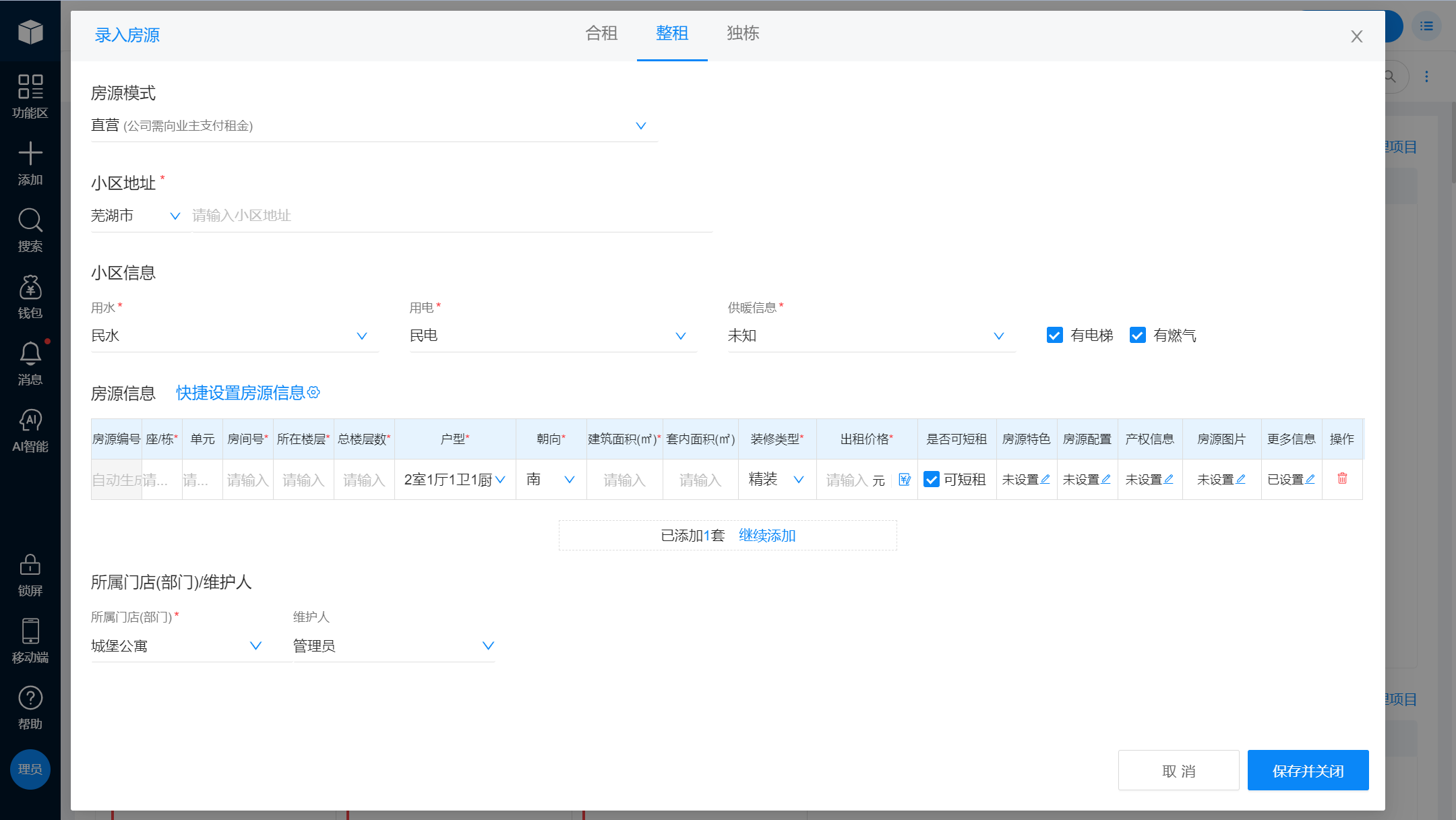
Task: Switch to the 合租 tab
Action: pyautogui.click(x=601, y=33)
